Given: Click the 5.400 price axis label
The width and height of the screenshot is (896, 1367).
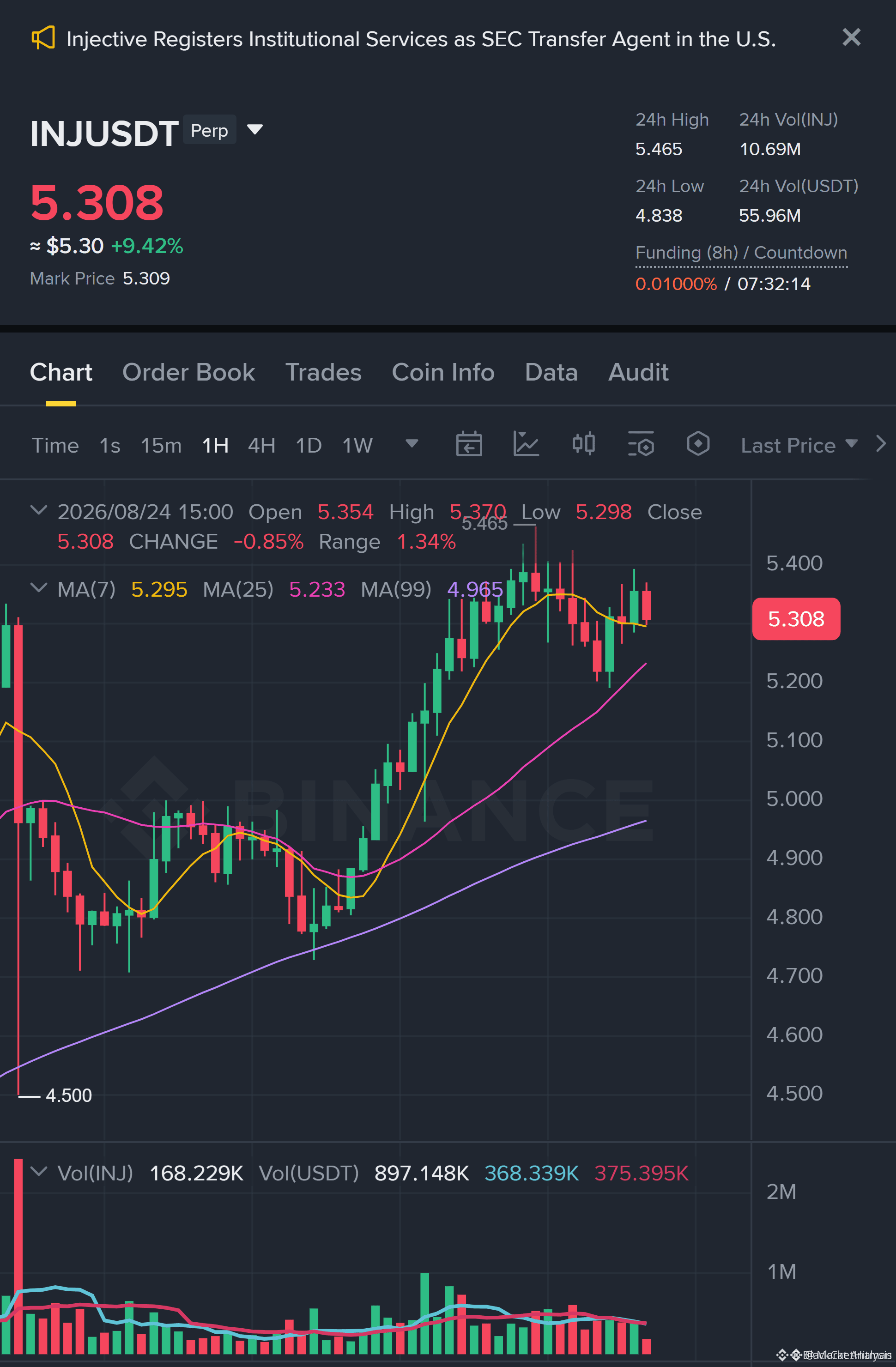Looking at the screenshot, I should [794, 563].
